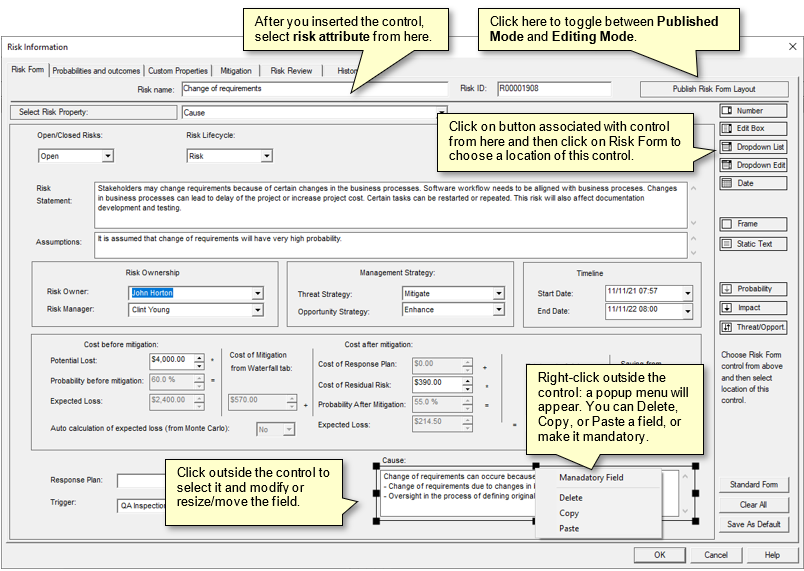Click the Trigger field showing QA Inspection
This screenshot has height=571, width=804.
coord(141,506)
